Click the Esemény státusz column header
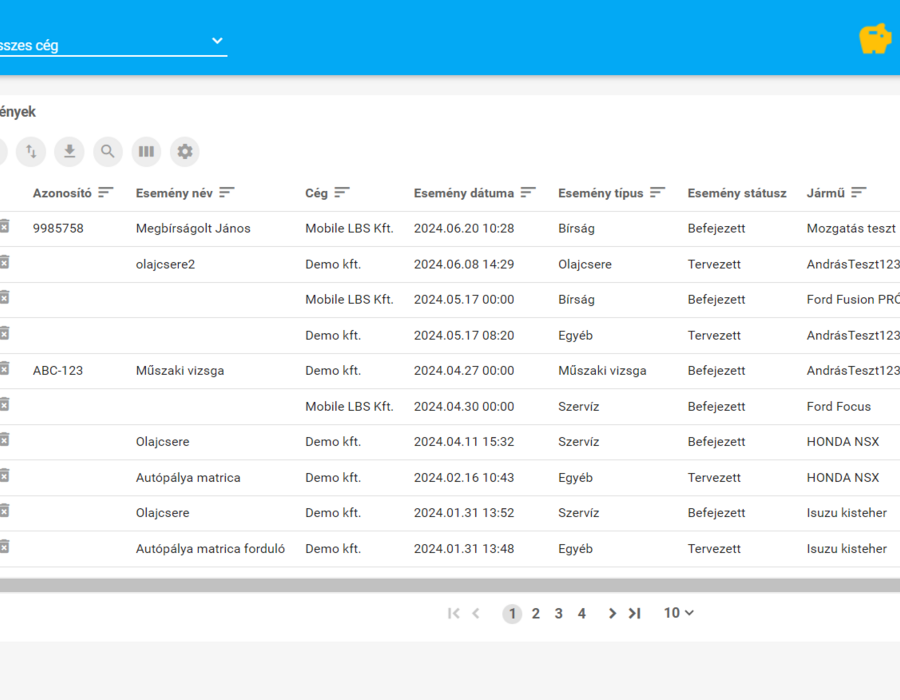900x700 pixels. pyautogui.click(x=737, y=193)
